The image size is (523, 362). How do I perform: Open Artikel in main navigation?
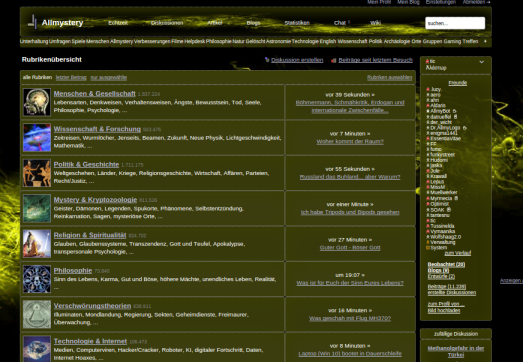coord(214,23)
